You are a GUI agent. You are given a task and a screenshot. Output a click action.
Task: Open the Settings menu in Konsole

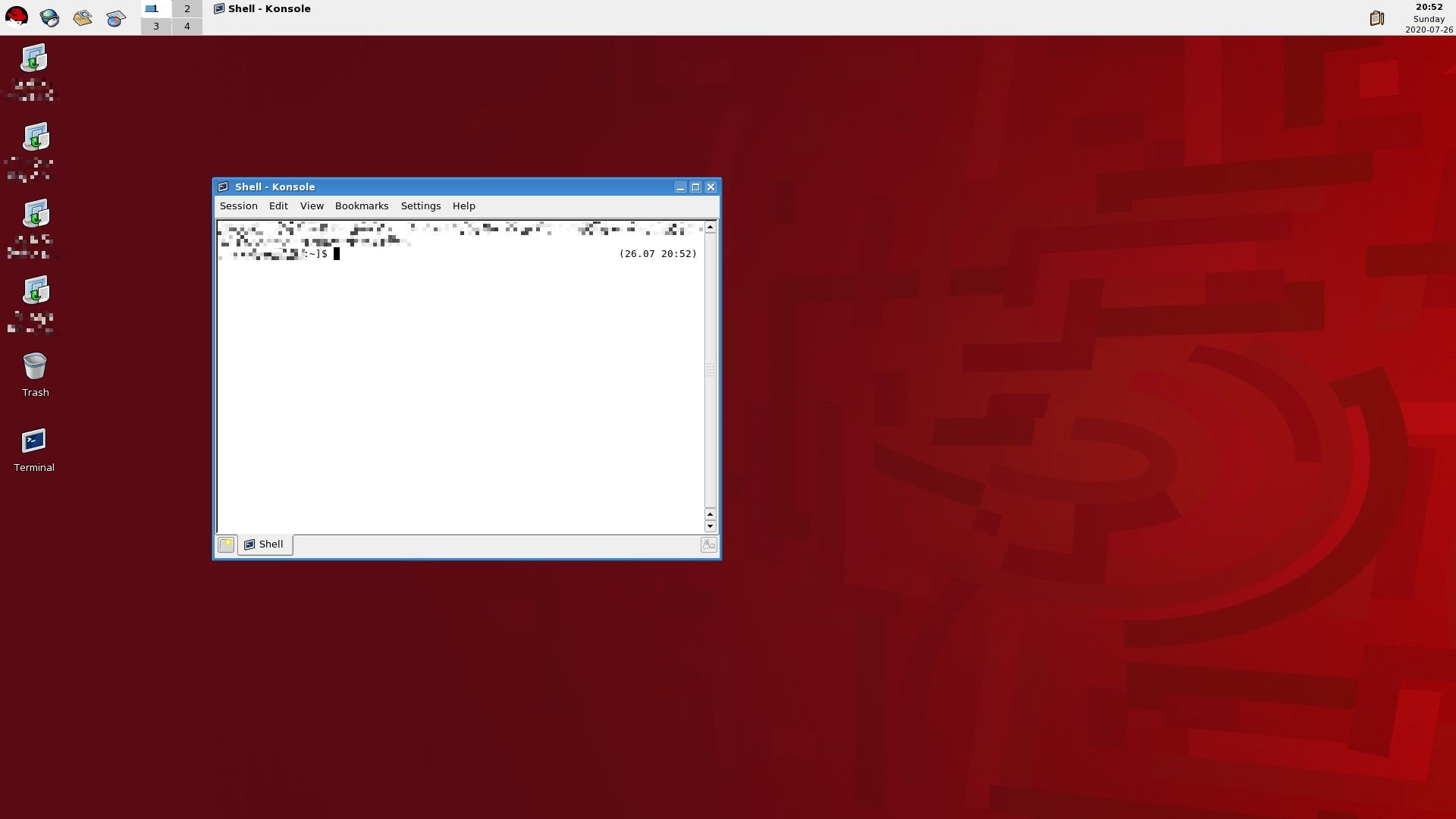(420, 206)
